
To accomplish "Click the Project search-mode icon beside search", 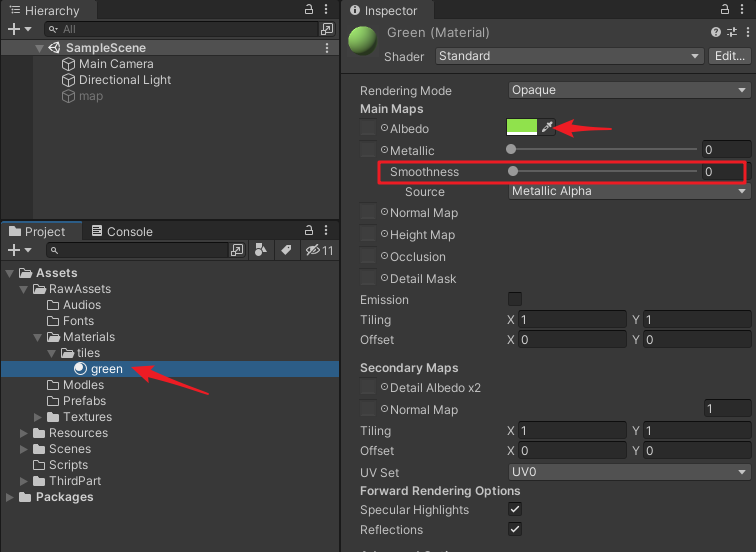I will tap(237, 250).
